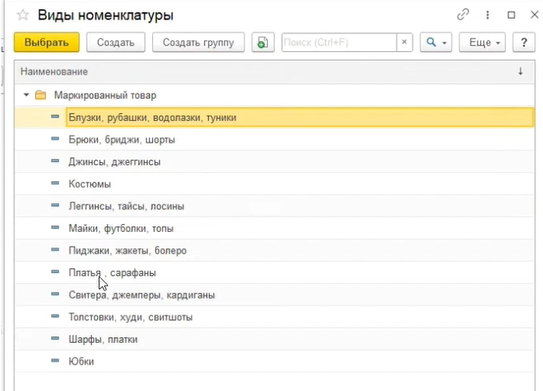Select Толстовки, худи, свитшоты row
Screen dimensions: 543x391
point(274,317)
